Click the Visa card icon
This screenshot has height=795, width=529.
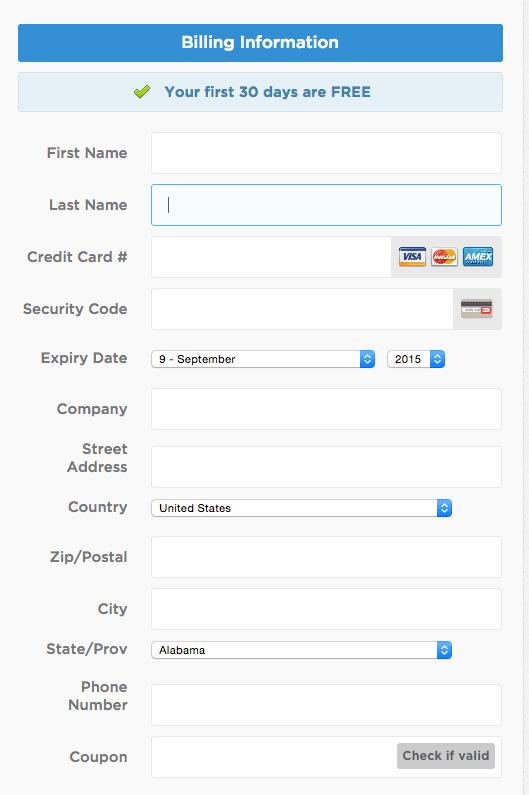click(412, 257)
